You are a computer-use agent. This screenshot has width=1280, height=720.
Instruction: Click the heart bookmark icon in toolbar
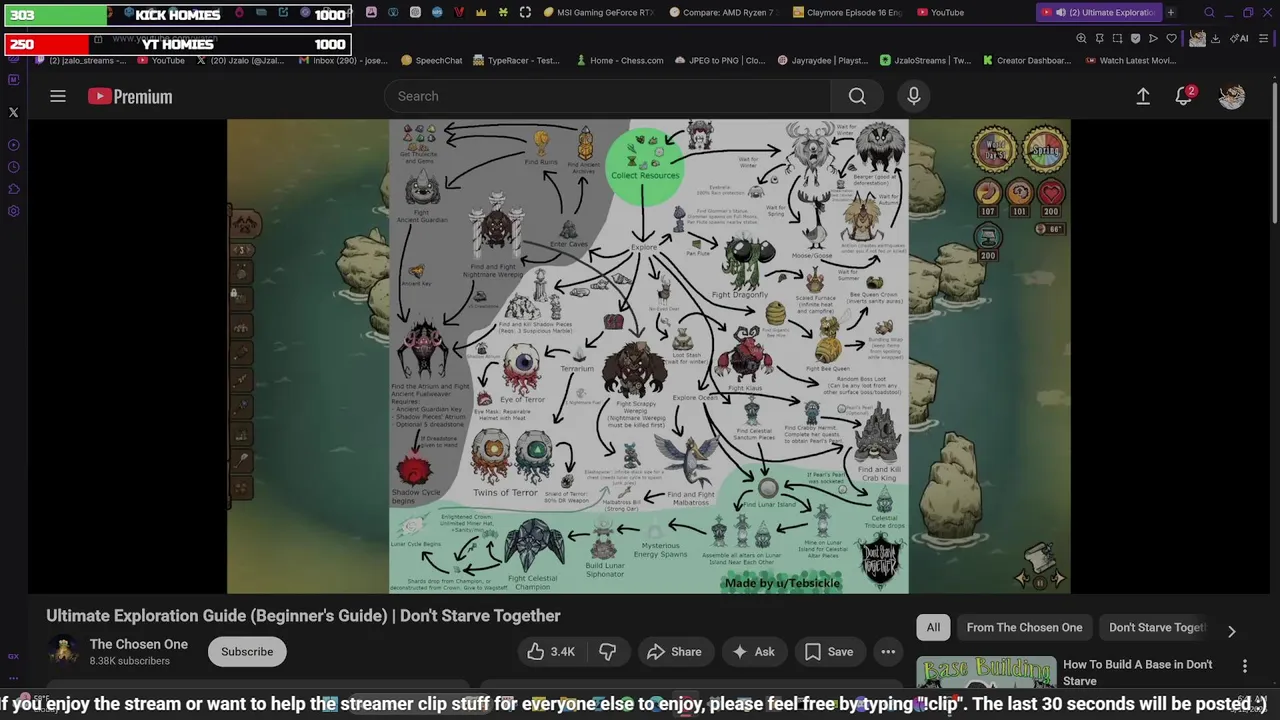coord(1171,38)
